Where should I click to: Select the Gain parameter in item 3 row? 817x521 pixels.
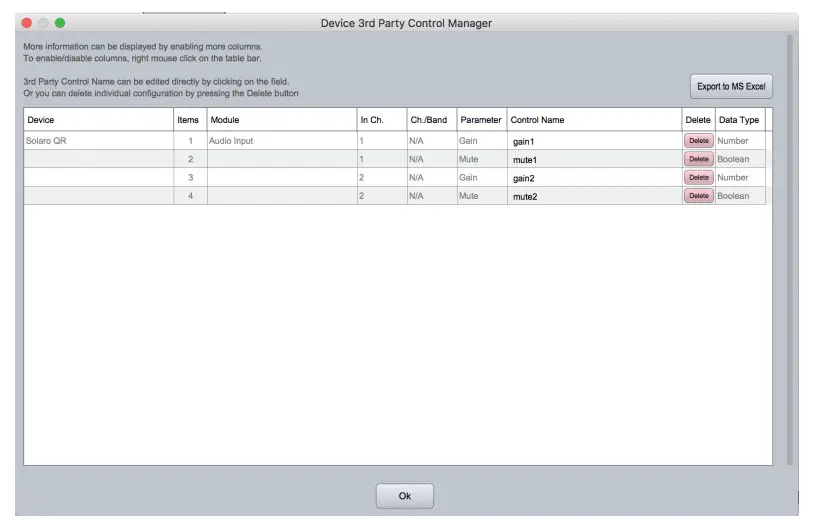click(482, 177)
